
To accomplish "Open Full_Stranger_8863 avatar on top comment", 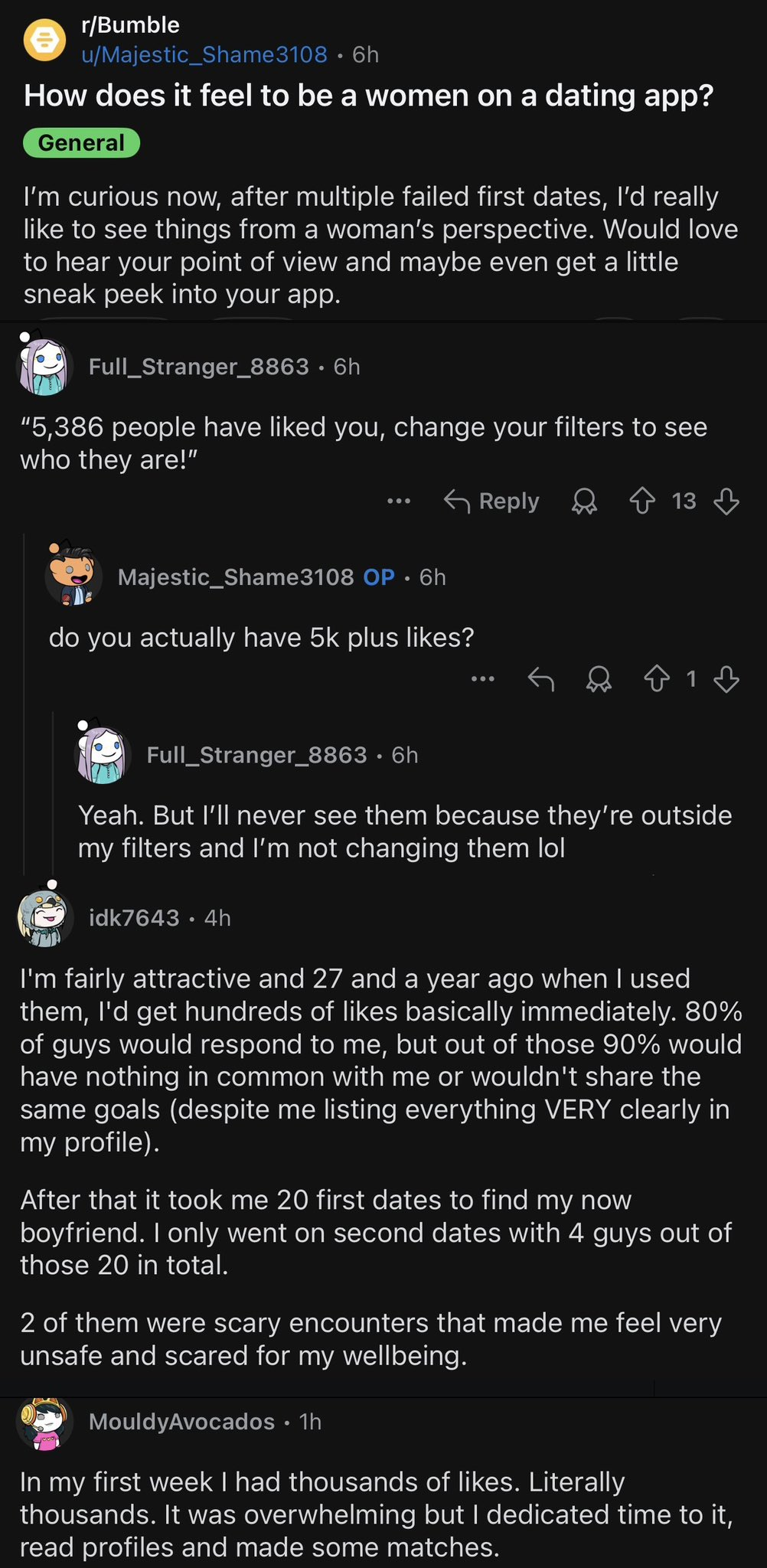I will click(x=44, y=367).
